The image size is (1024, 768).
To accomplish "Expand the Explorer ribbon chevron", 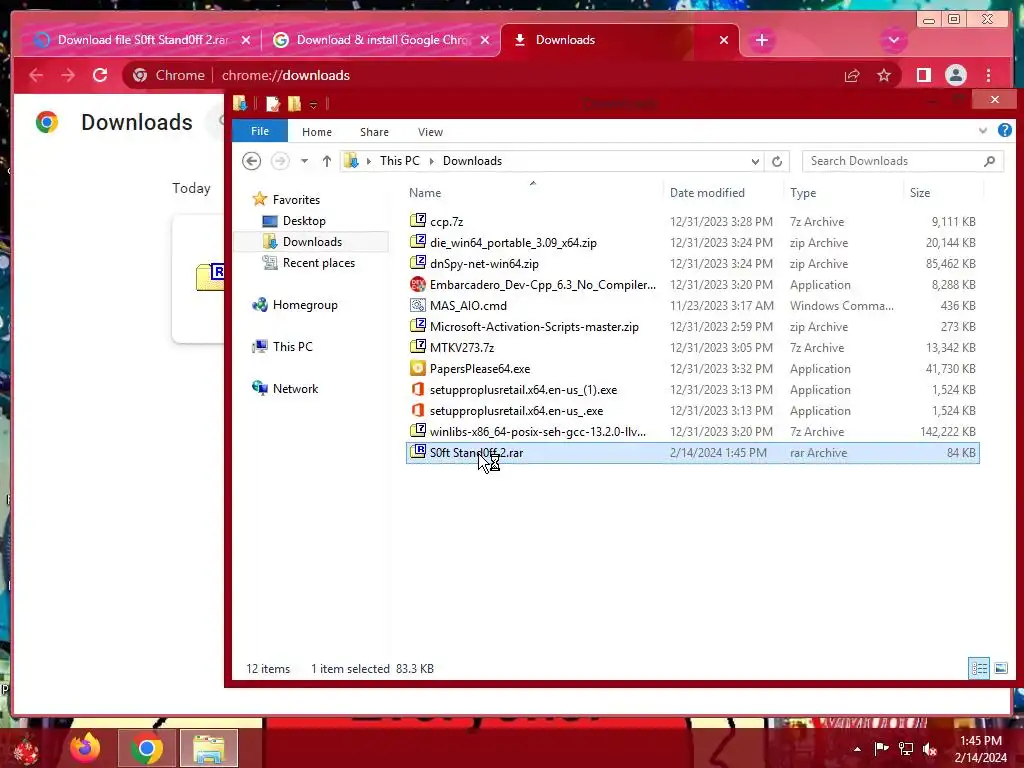I will (982, 131).
